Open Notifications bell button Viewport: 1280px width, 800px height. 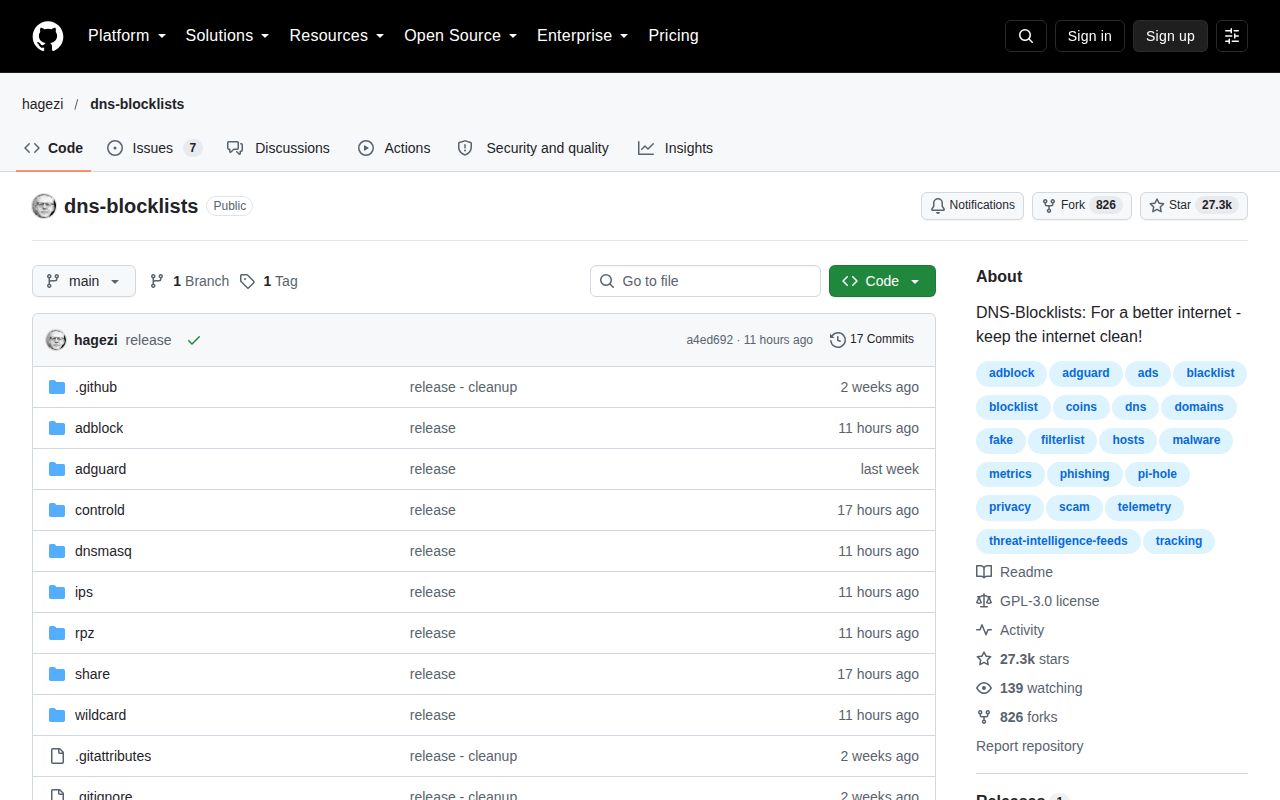pyautogui.click(x=972, y=206)
